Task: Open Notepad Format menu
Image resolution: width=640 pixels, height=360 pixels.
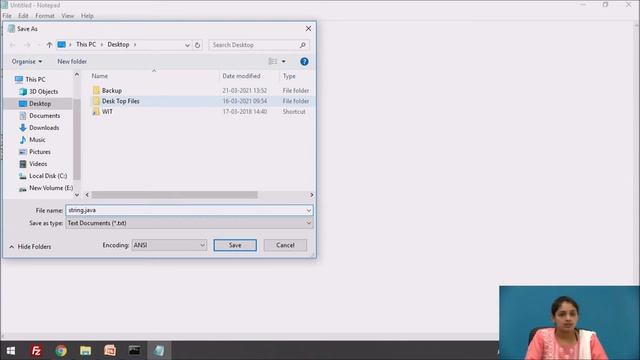Action: pos(45,16)
